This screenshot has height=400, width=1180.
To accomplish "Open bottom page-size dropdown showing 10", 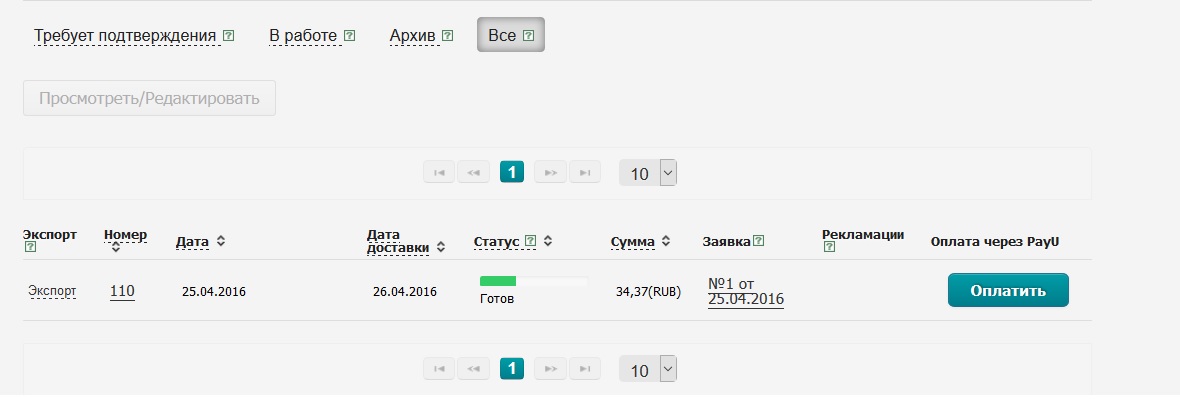I will coord(648,369).
